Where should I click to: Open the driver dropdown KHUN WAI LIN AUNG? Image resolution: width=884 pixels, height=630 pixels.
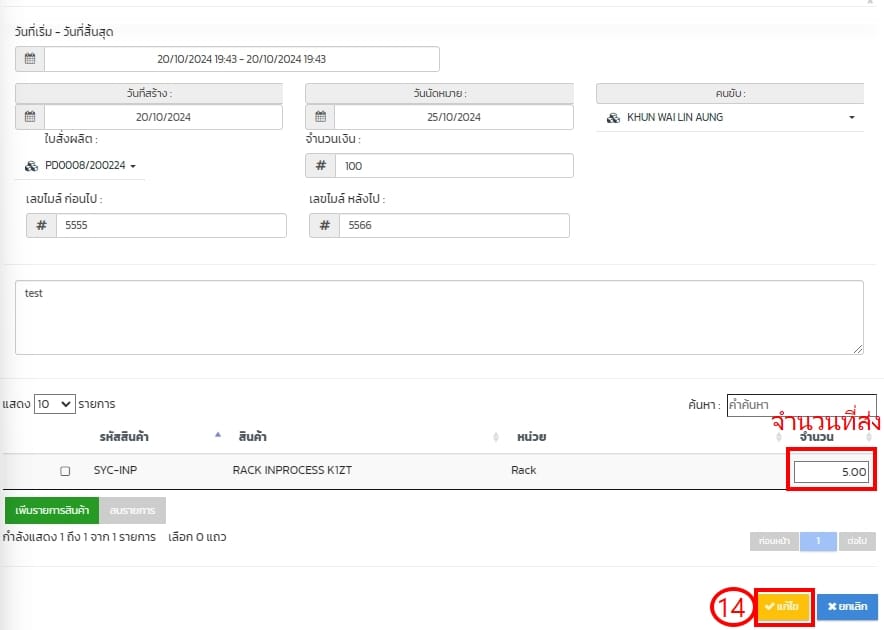click(x=731, y=117)
